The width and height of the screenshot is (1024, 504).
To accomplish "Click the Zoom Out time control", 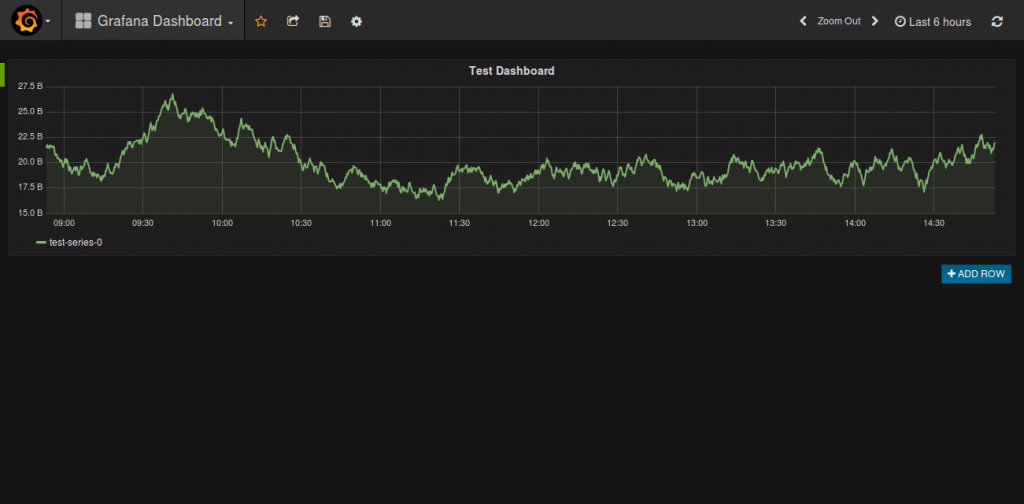I will click(x=838, y=21).
